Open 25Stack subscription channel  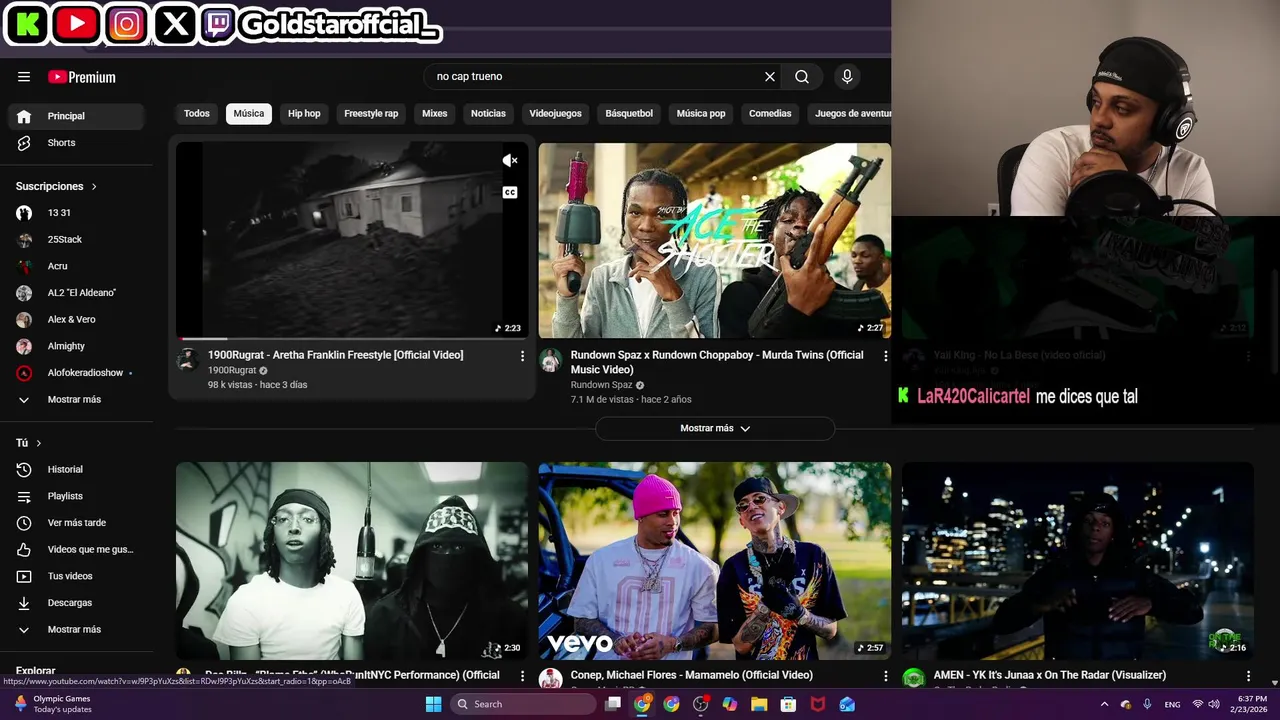click(x=76, y=240)
